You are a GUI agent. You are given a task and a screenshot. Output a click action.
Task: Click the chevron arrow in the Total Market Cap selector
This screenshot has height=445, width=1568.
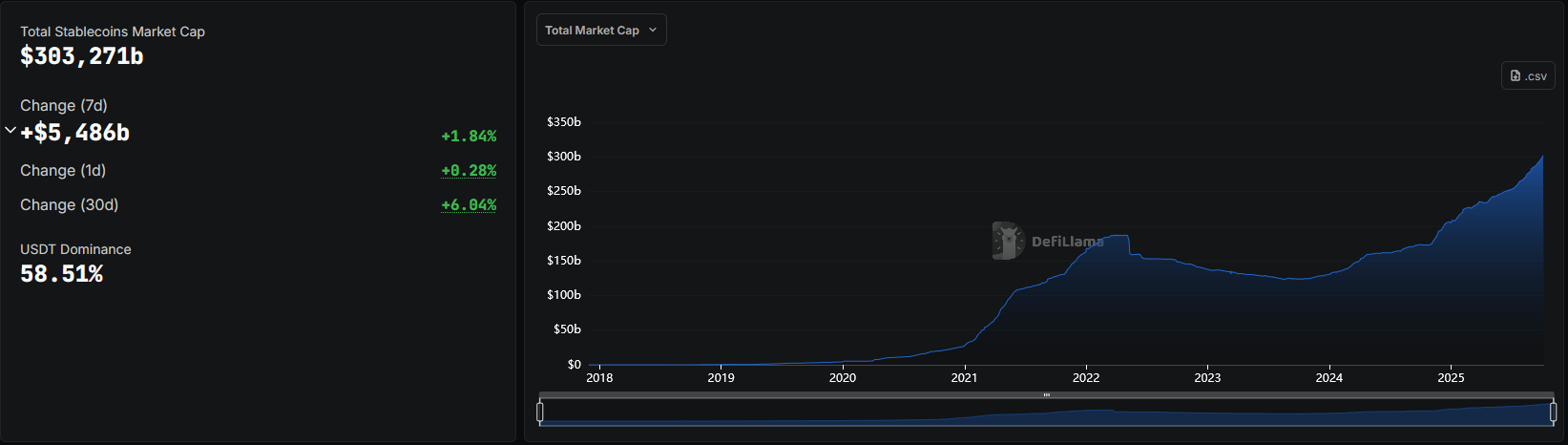tap(653, 31)
